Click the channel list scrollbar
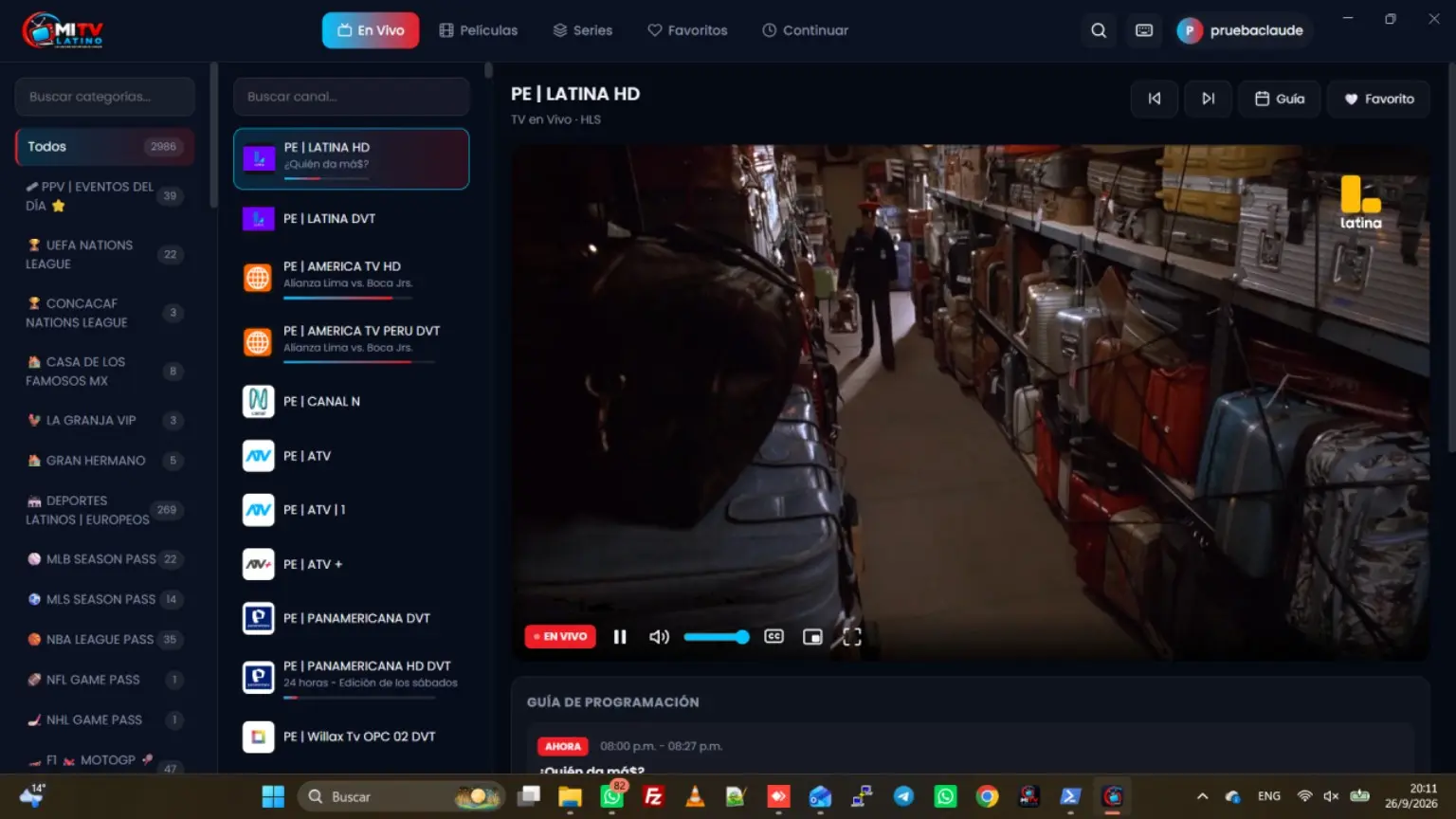 click(x=488, y=70)
